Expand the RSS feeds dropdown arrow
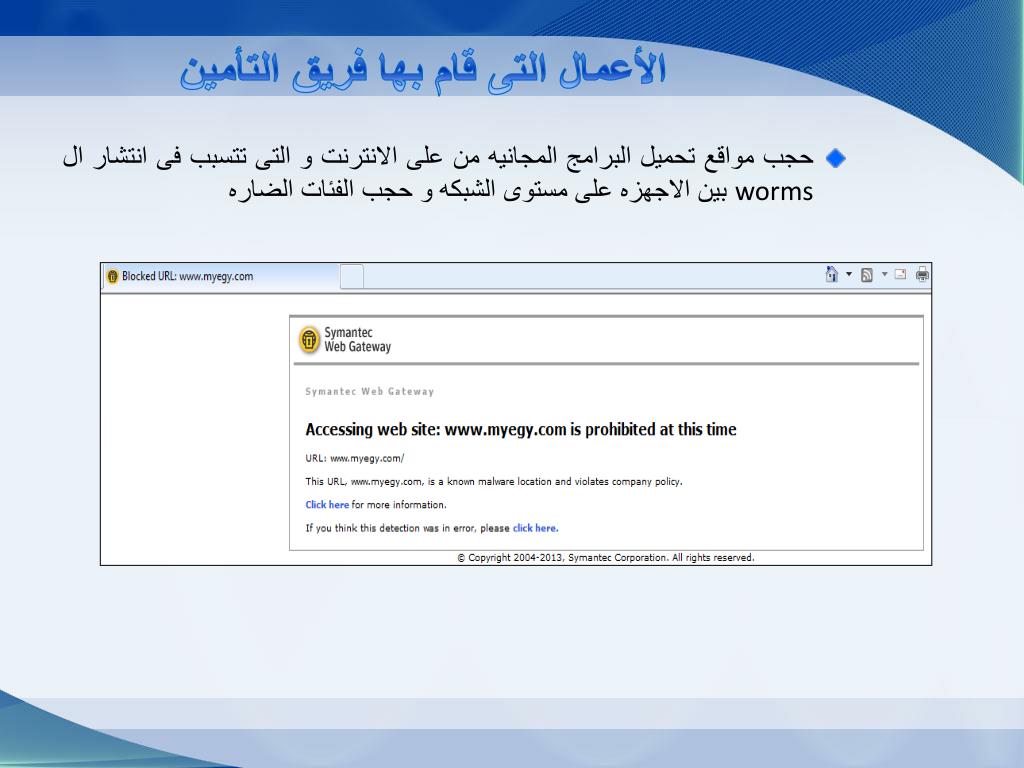Image resolution: width=1024 pixels, height=768 pixels. pos(884,274)
